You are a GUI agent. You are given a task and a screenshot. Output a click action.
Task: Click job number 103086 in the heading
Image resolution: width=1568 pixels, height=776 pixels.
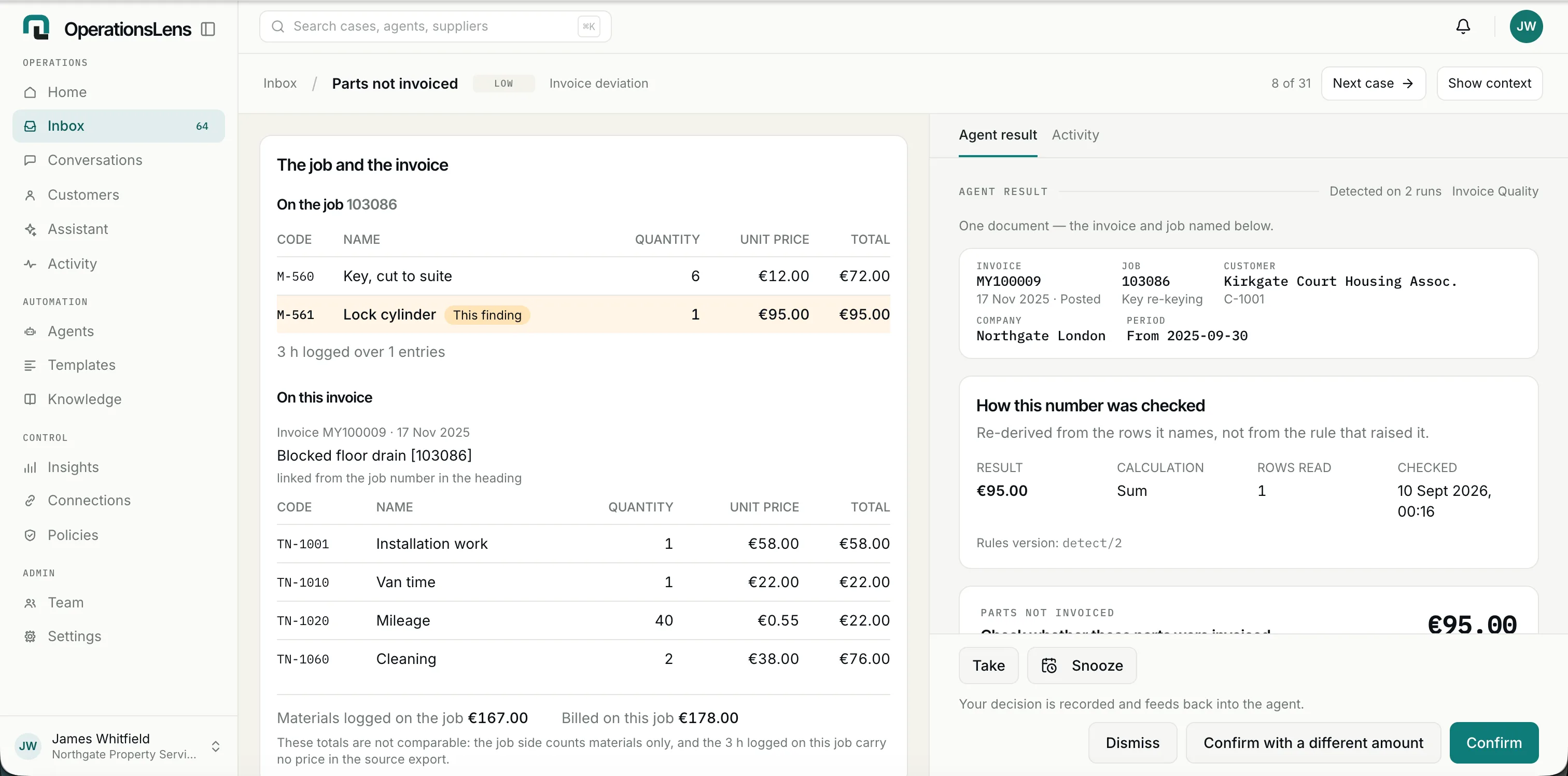[x=371, y=204]
